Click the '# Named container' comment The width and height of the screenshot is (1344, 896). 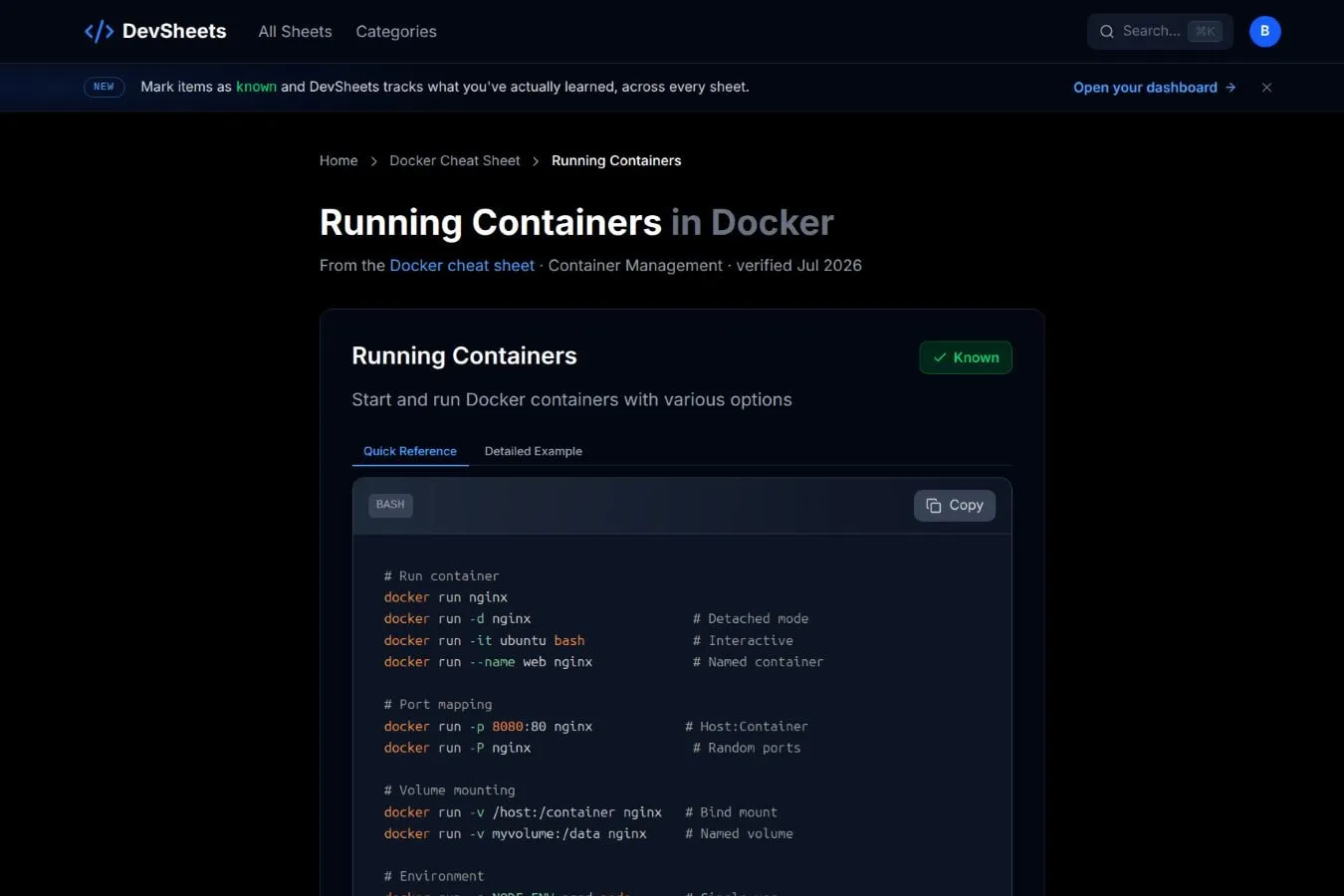coord(759,662)
